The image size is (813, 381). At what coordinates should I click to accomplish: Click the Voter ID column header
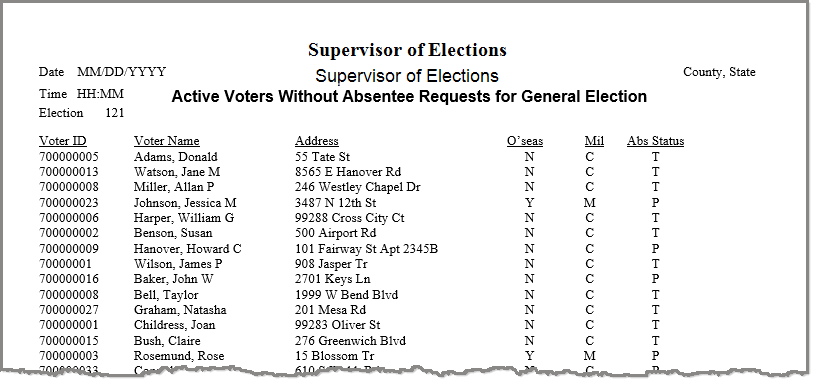tap(63, 141)
